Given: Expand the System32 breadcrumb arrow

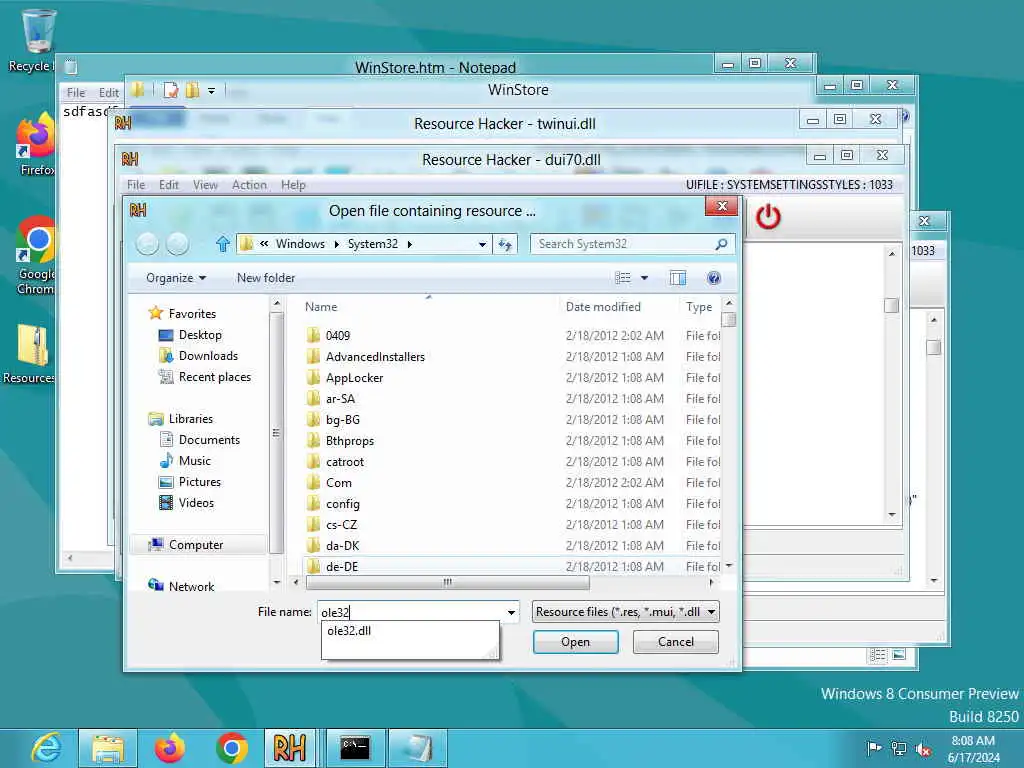Looking at the screenshot, I should tap(409, 244).
